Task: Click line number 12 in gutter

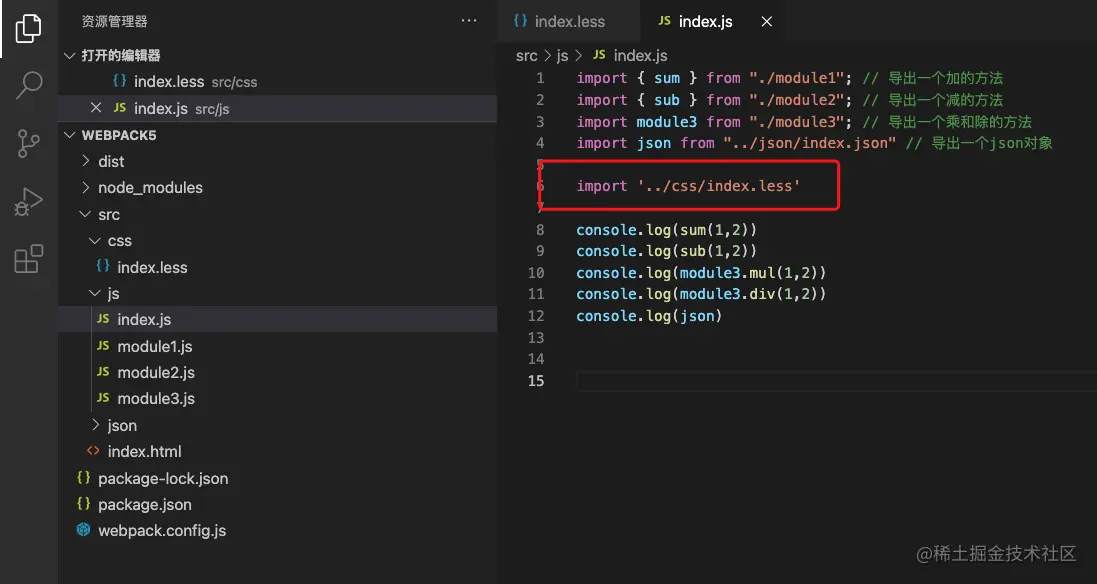Action: pyautogui.click(x=536, y=315)
